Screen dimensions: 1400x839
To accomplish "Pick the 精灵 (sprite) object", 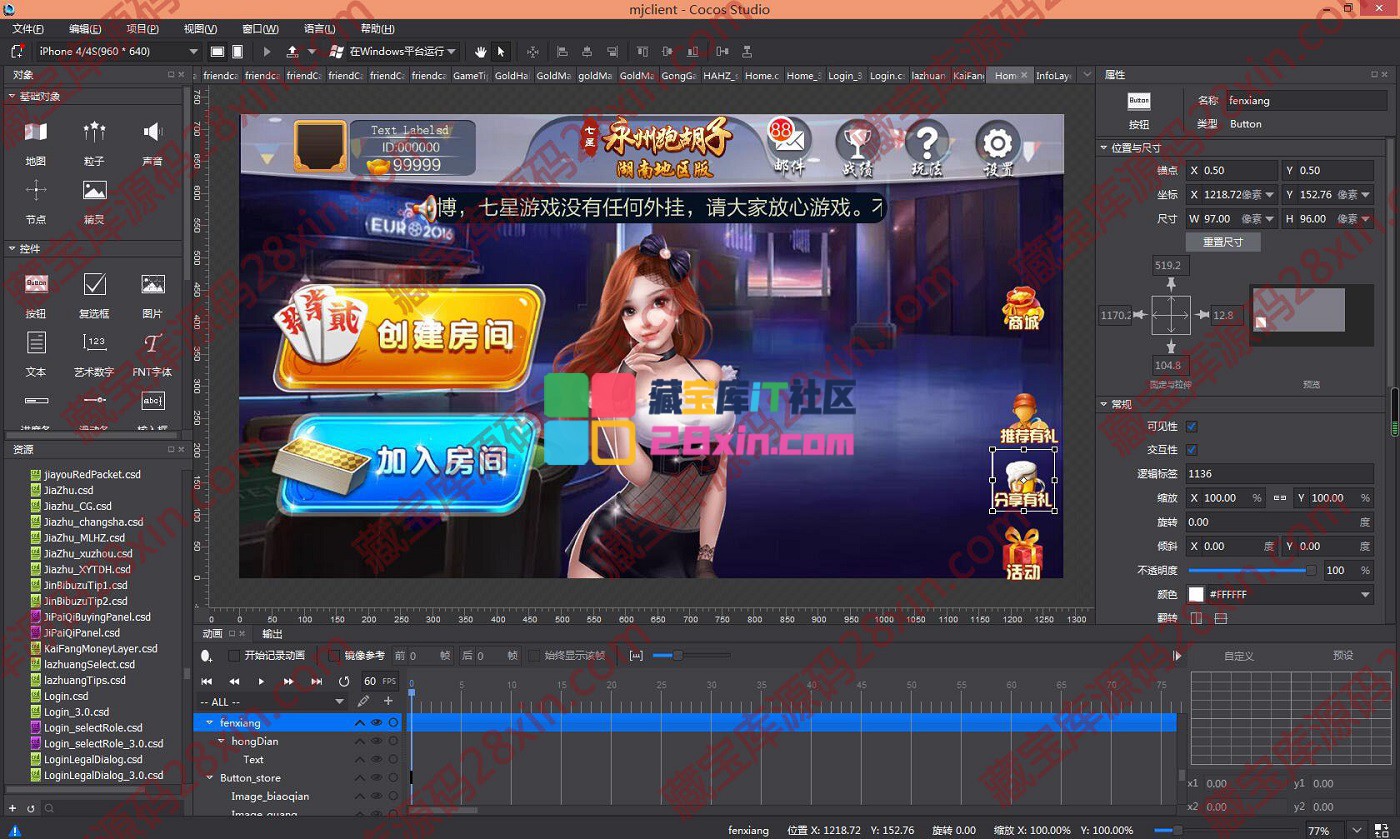I will click(94, 200).
